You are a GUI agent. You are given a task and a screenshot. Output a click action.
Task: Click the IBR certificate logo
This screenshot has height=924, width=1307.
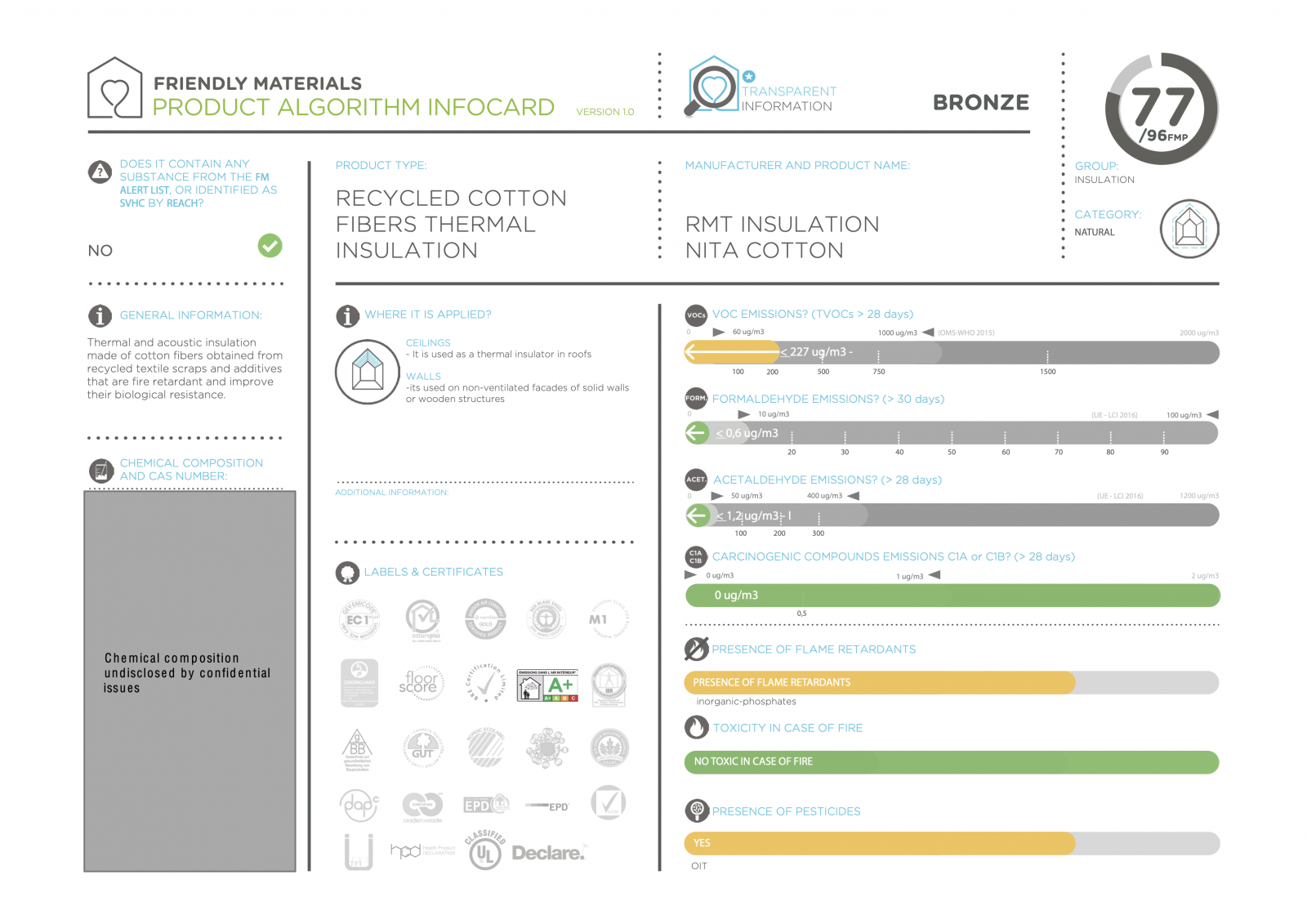click(609, 685)
